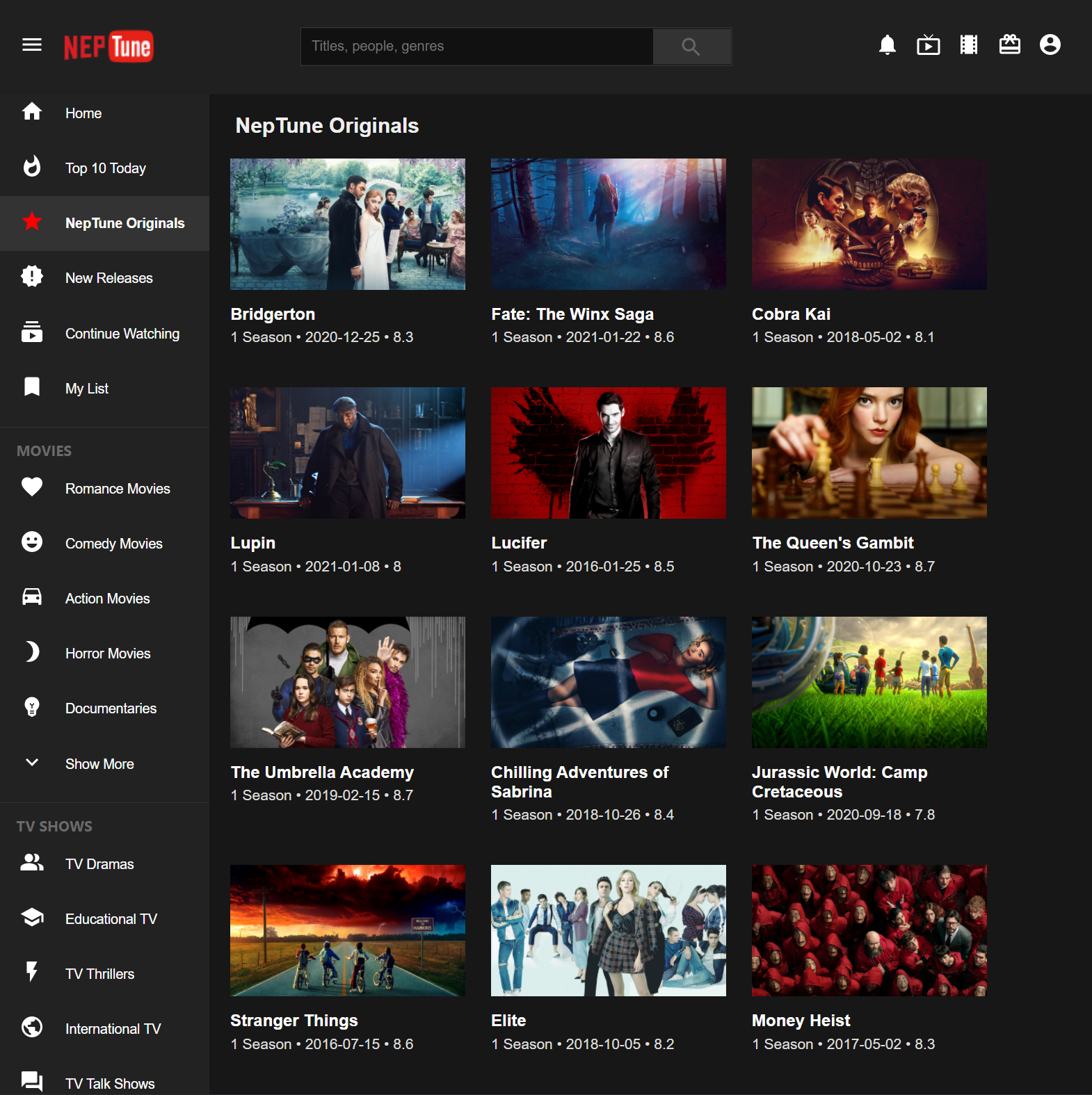Open the Fate: The Winx Saga thumbnail
Screen dimensions: 1092x1095
click(609, 224)
